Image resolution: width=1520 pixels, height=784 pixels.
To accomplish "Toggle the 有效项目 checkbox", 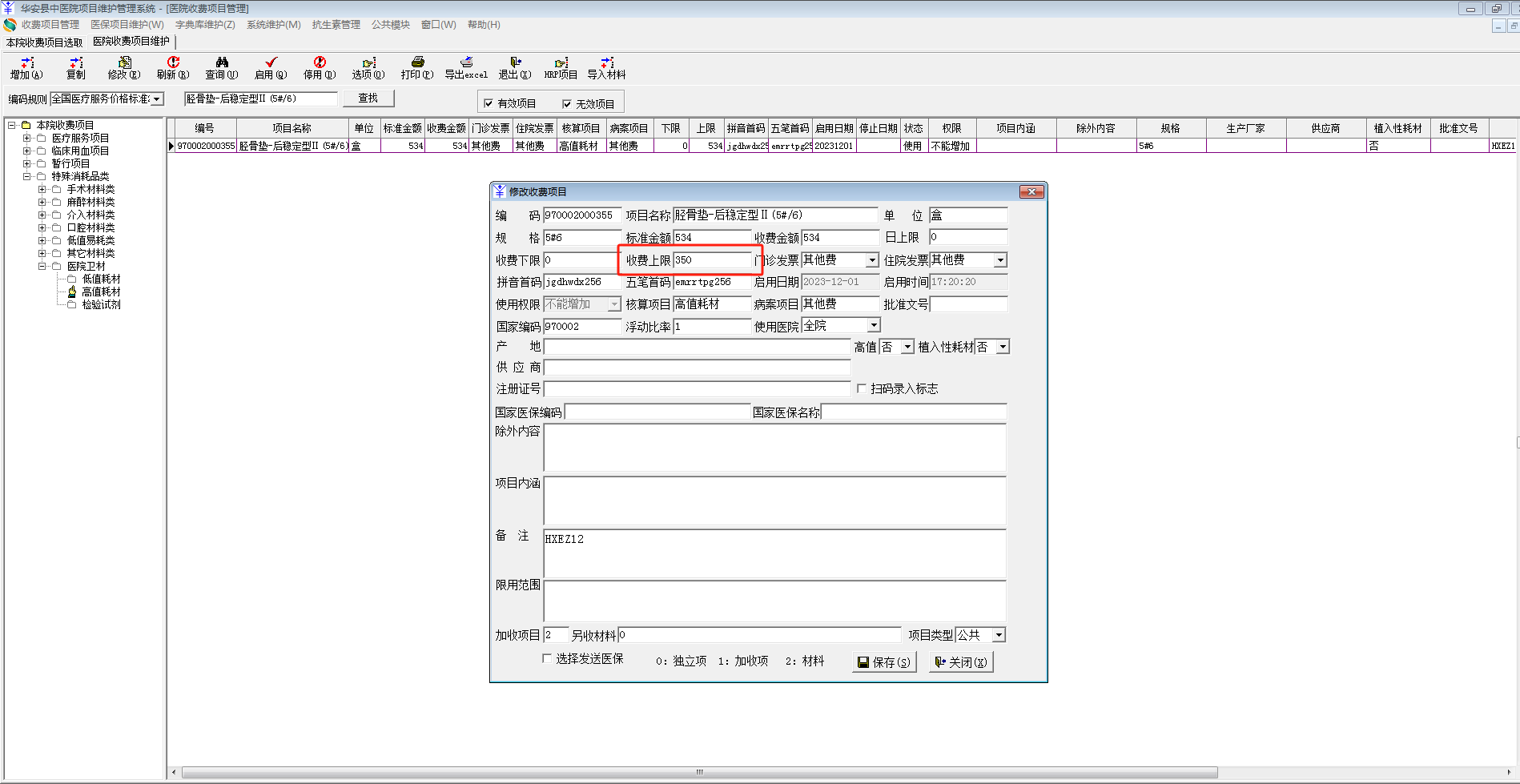I will coord(489,103).
